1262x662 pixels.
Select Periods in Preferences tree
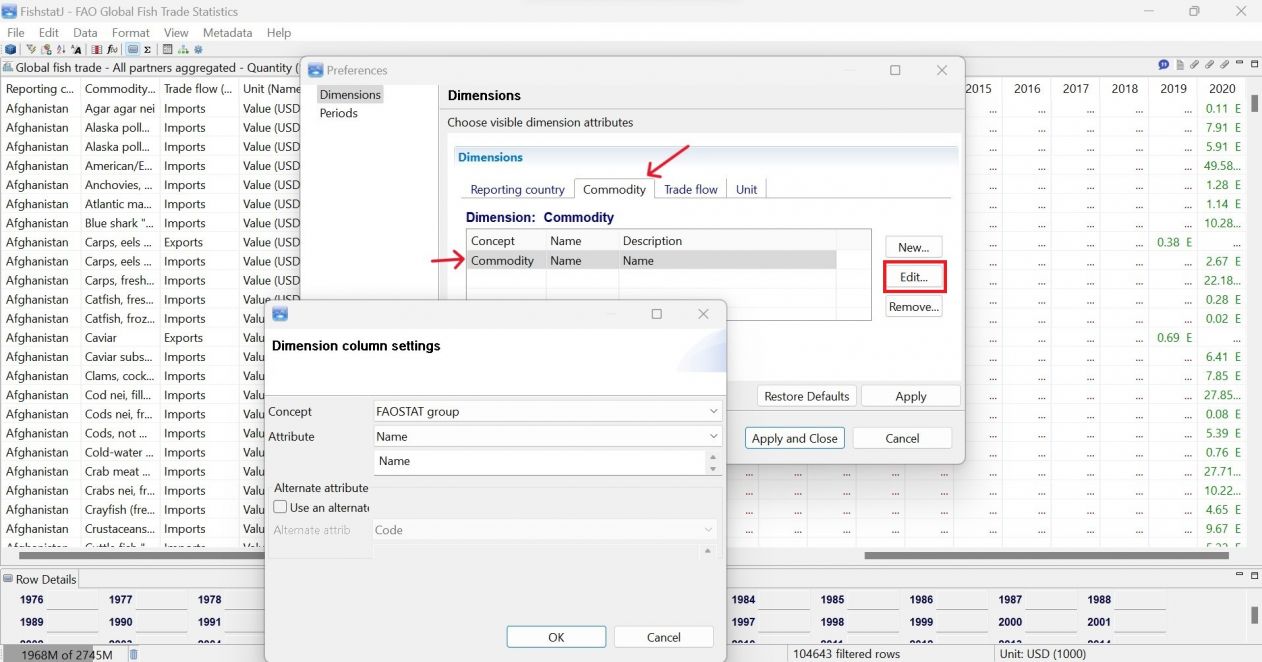point(339,113)
